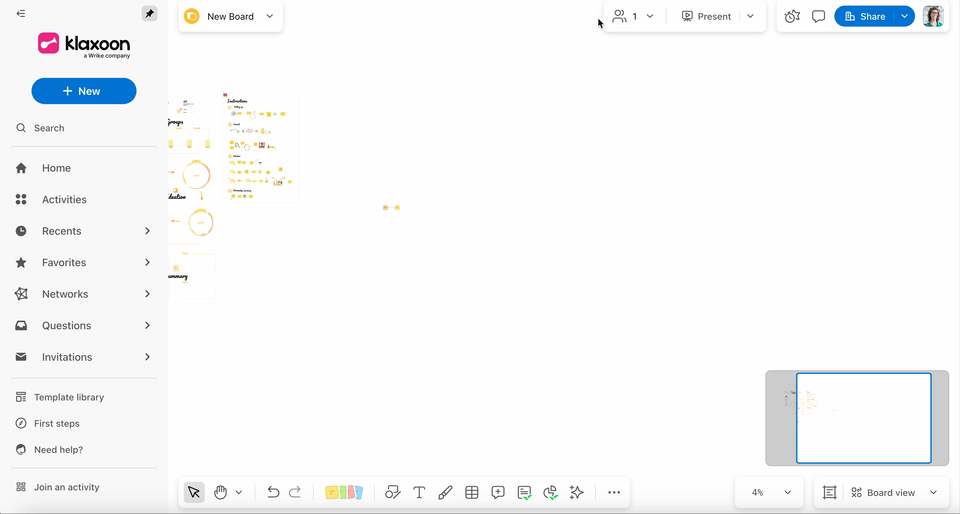Click the Networks polygon icon
960x514 pixels.
(x=21, y=294)
